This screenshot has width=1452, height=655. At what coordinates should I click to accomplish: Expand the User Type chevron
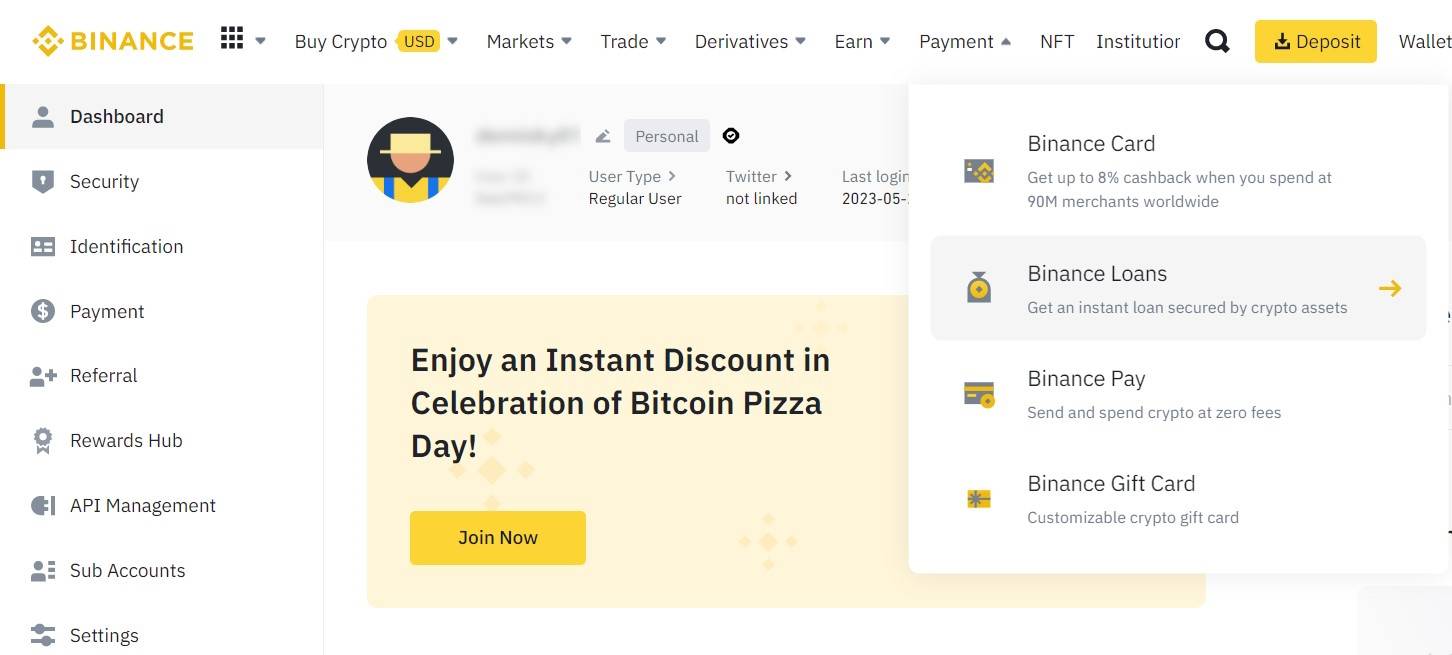point(672,176)
